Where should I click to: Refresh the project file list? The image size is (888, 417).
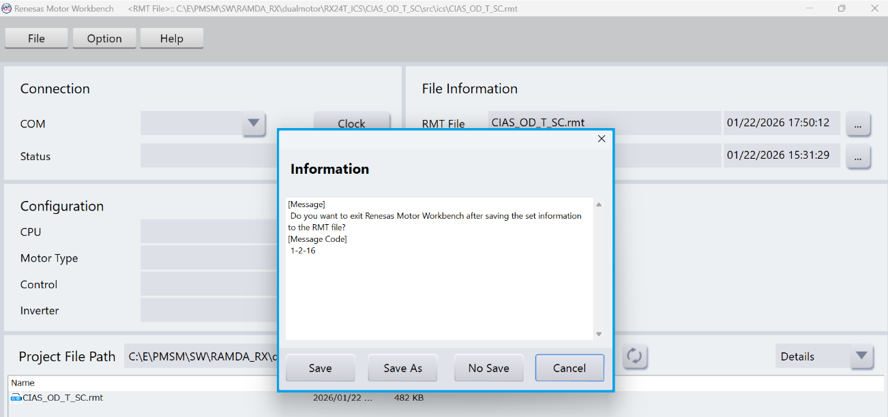[x=634, y=356]
